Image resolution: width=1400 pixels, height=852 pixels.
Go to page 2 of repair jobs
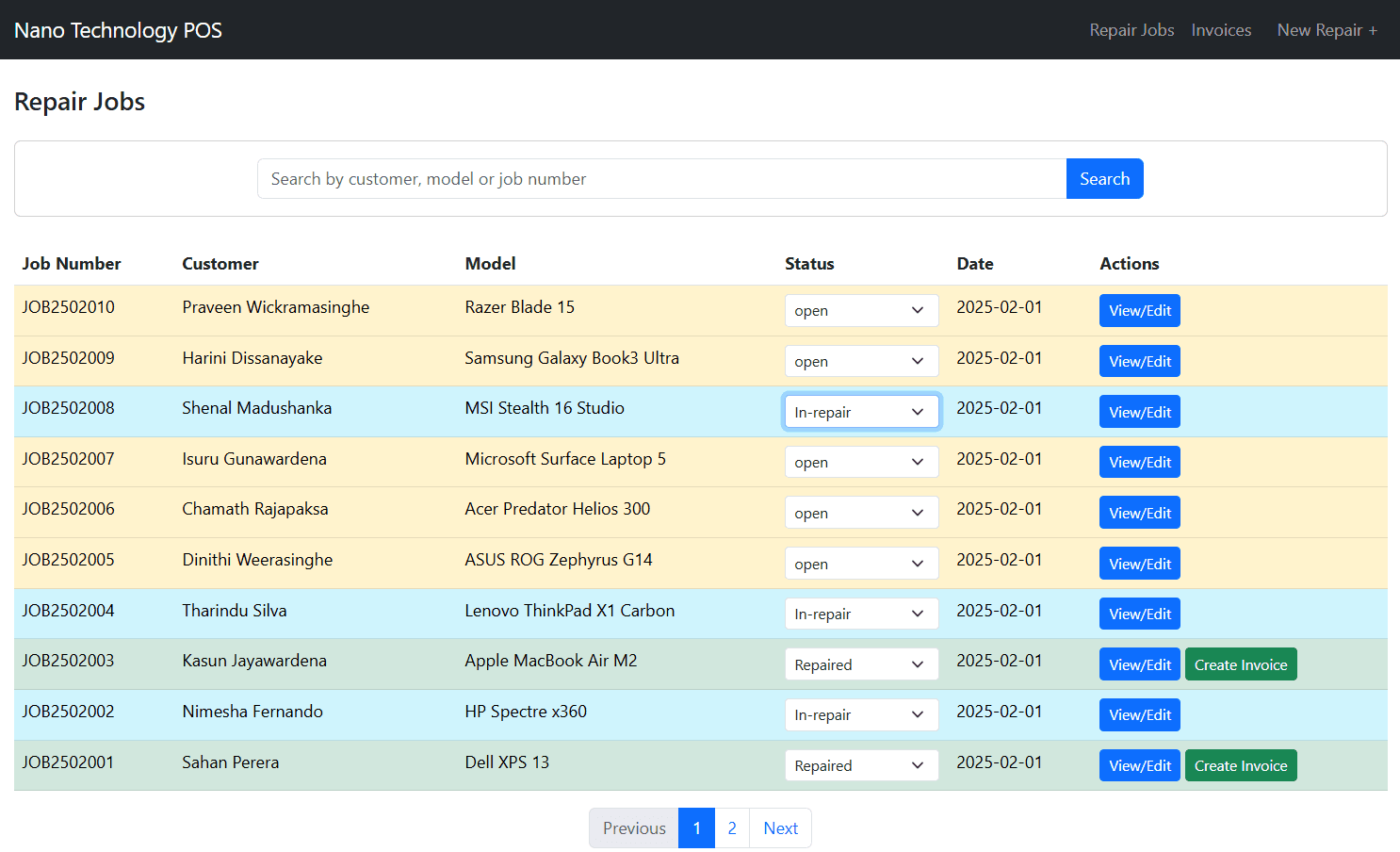pyautogui.click(x=732, y=828)
